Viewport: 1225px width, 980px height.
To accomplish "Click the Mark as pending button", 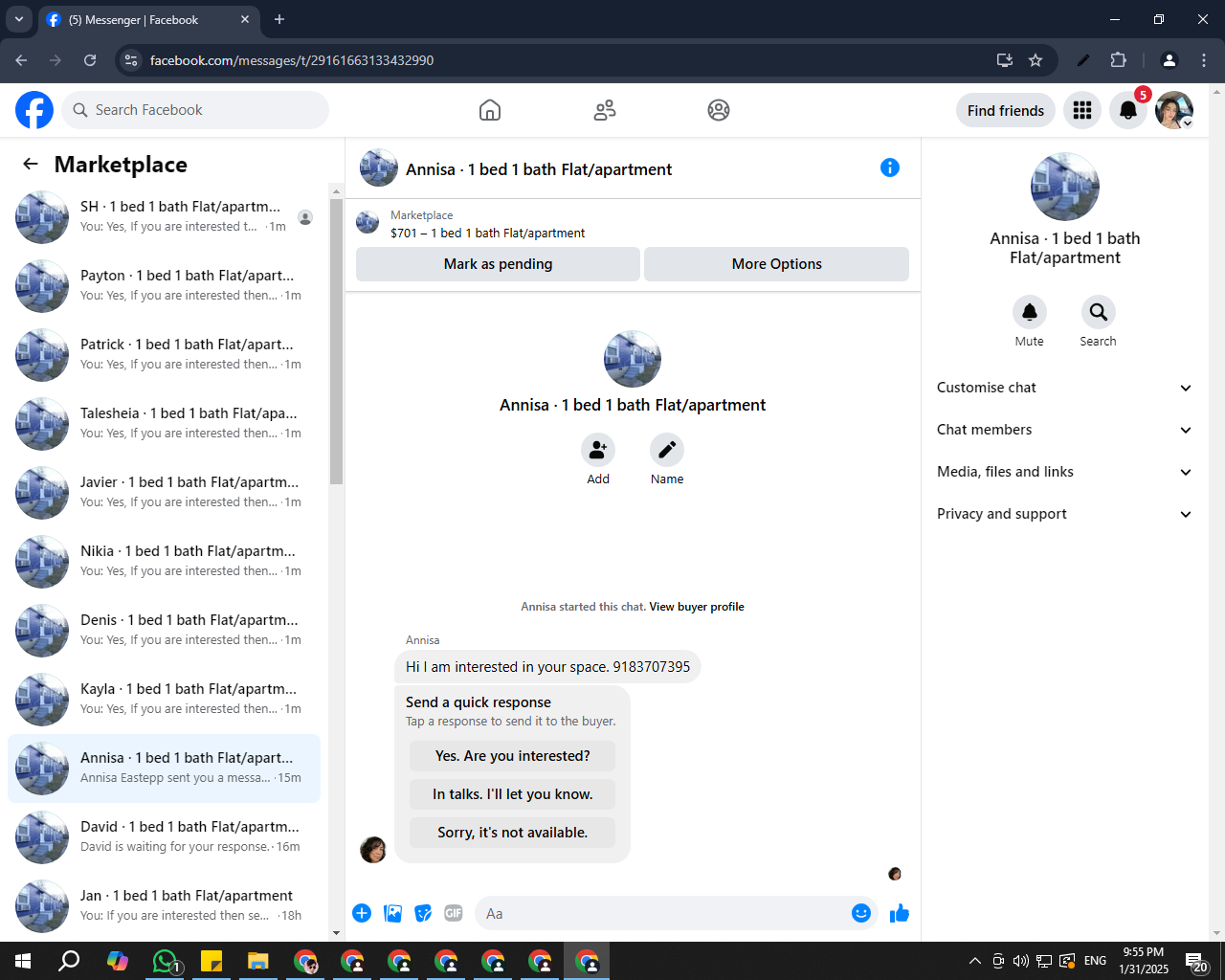I will [498, 264].
